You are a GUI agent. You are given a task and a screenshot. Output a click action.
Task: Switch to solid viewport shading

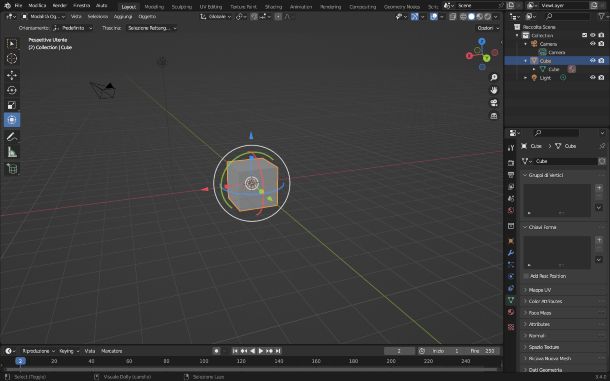click(x=472, y=17)
